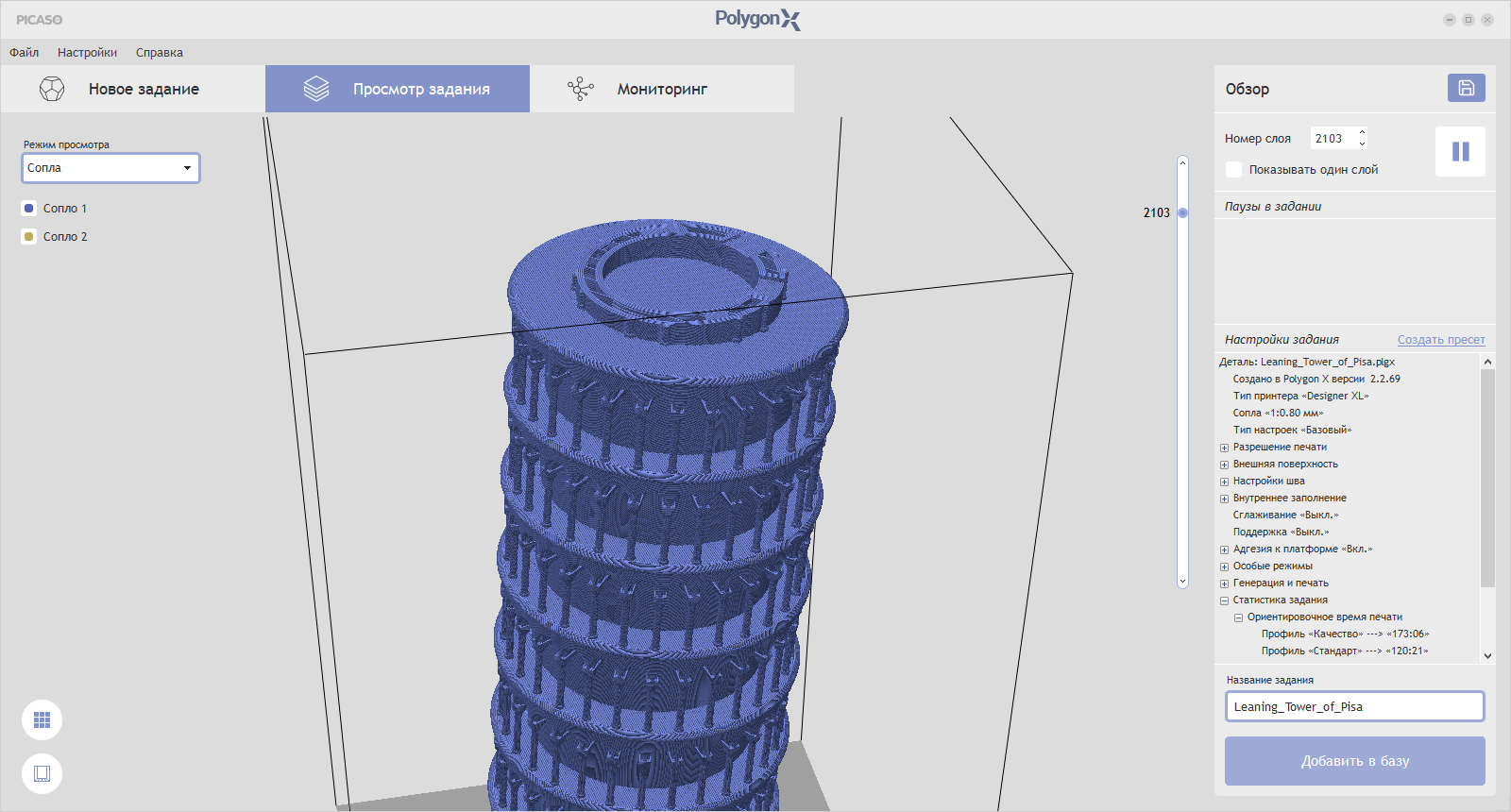Click the save icon in Обзор header
The image size is (1511, 812).
pyautogui.click(x=1466, y=88)
